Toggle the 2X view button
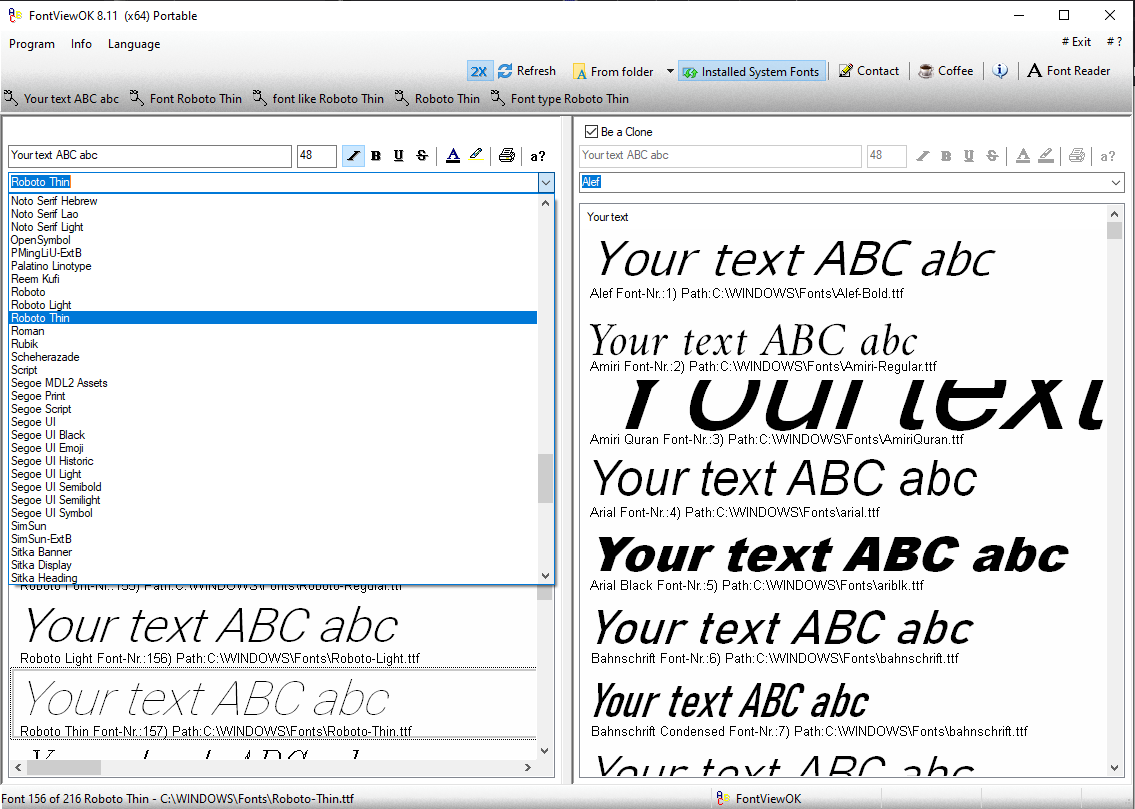 click(x=479, y=71)
